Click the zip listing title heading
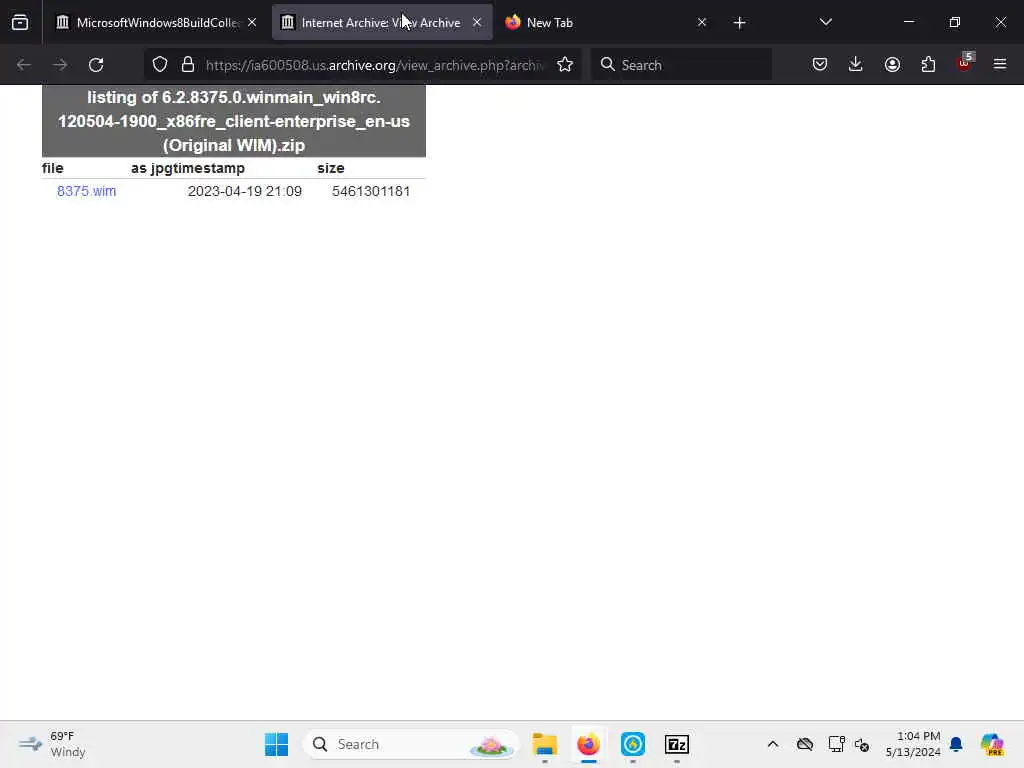The height and width of the screenshot is (768, 1024). coord(234,121)
